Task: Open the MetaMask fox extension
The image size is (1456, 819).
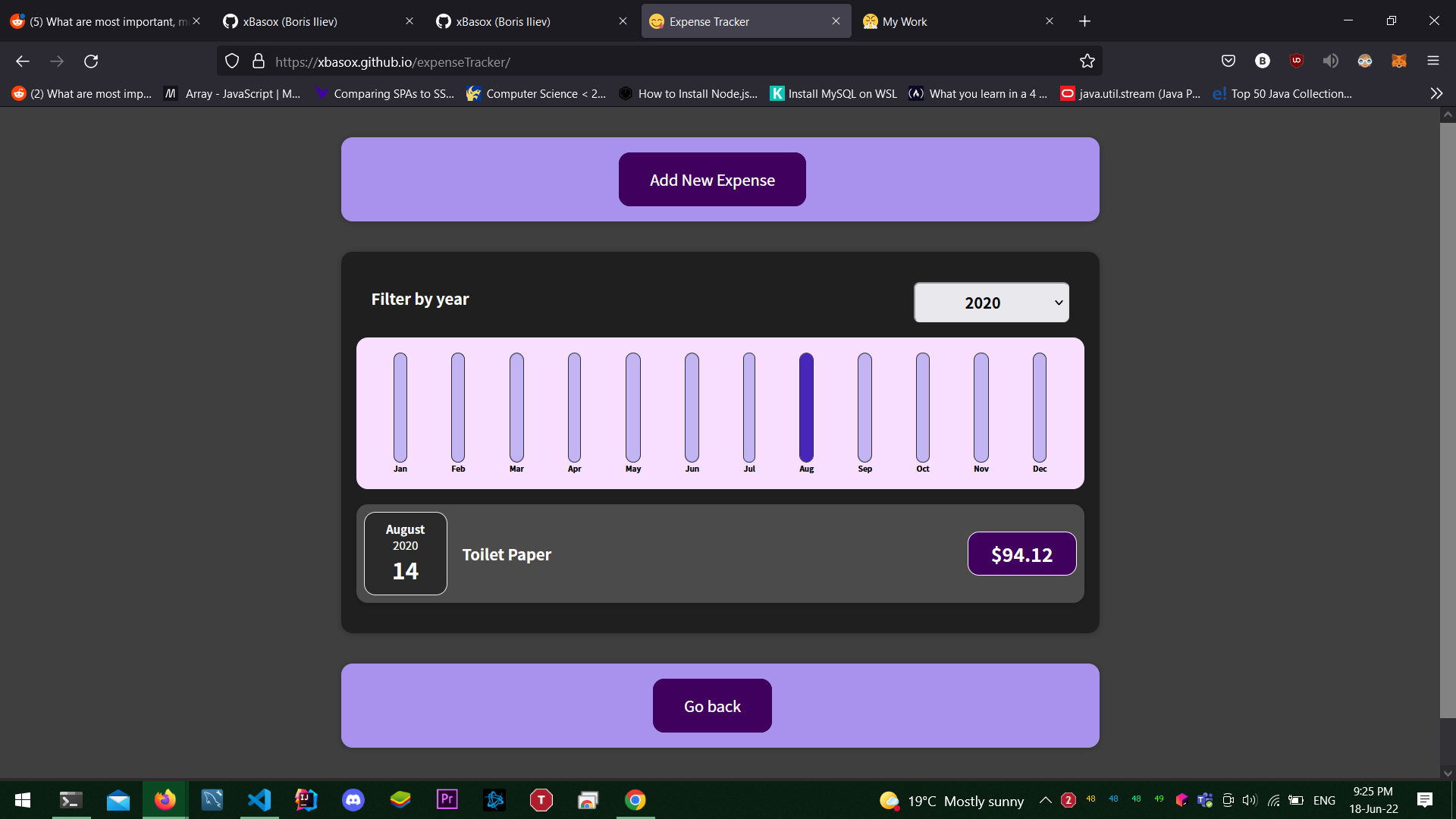Action: pyautogui.click(x=1399, y=61)
